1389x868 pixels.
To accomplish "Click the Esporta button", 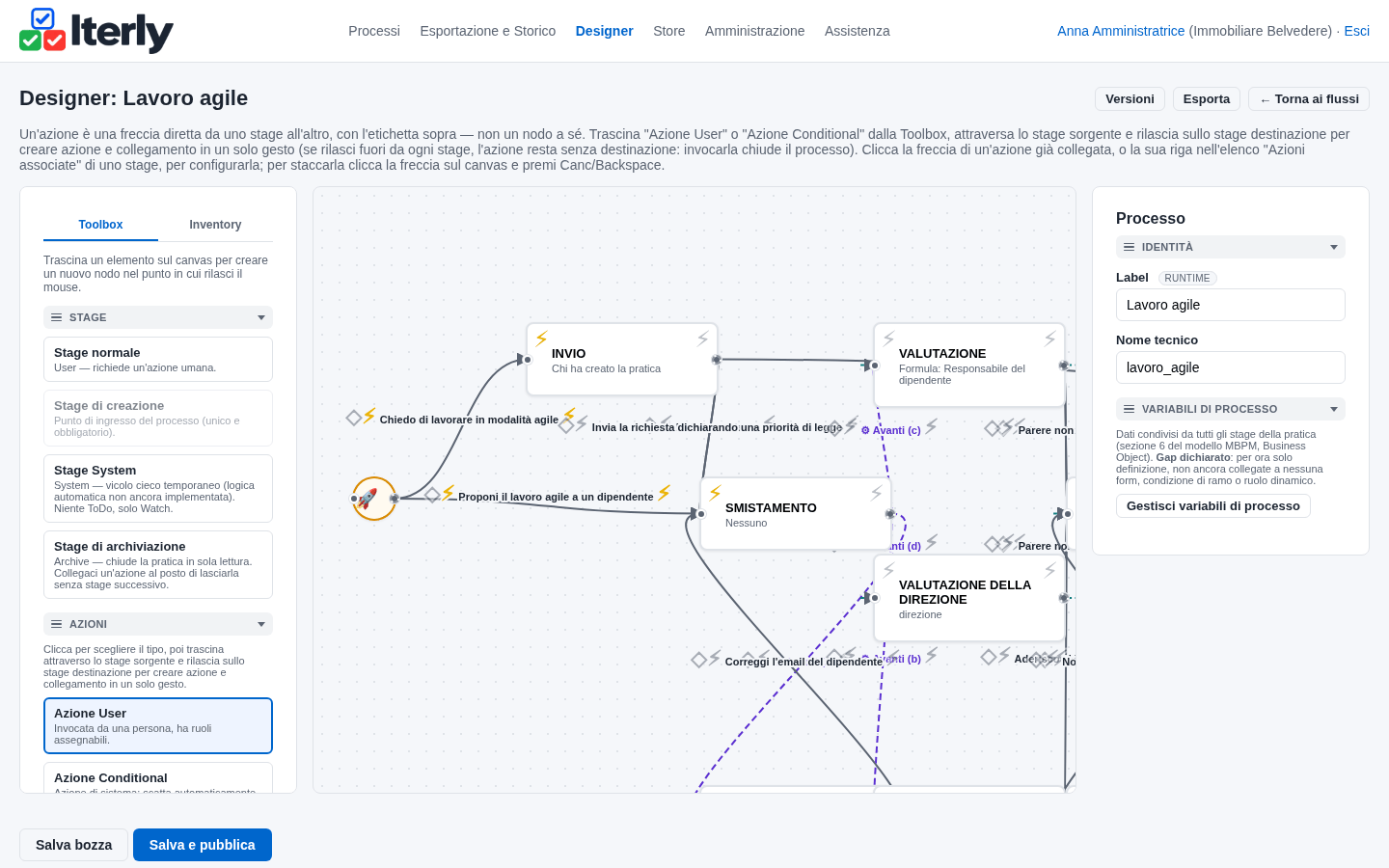I will click(1207, 99).
